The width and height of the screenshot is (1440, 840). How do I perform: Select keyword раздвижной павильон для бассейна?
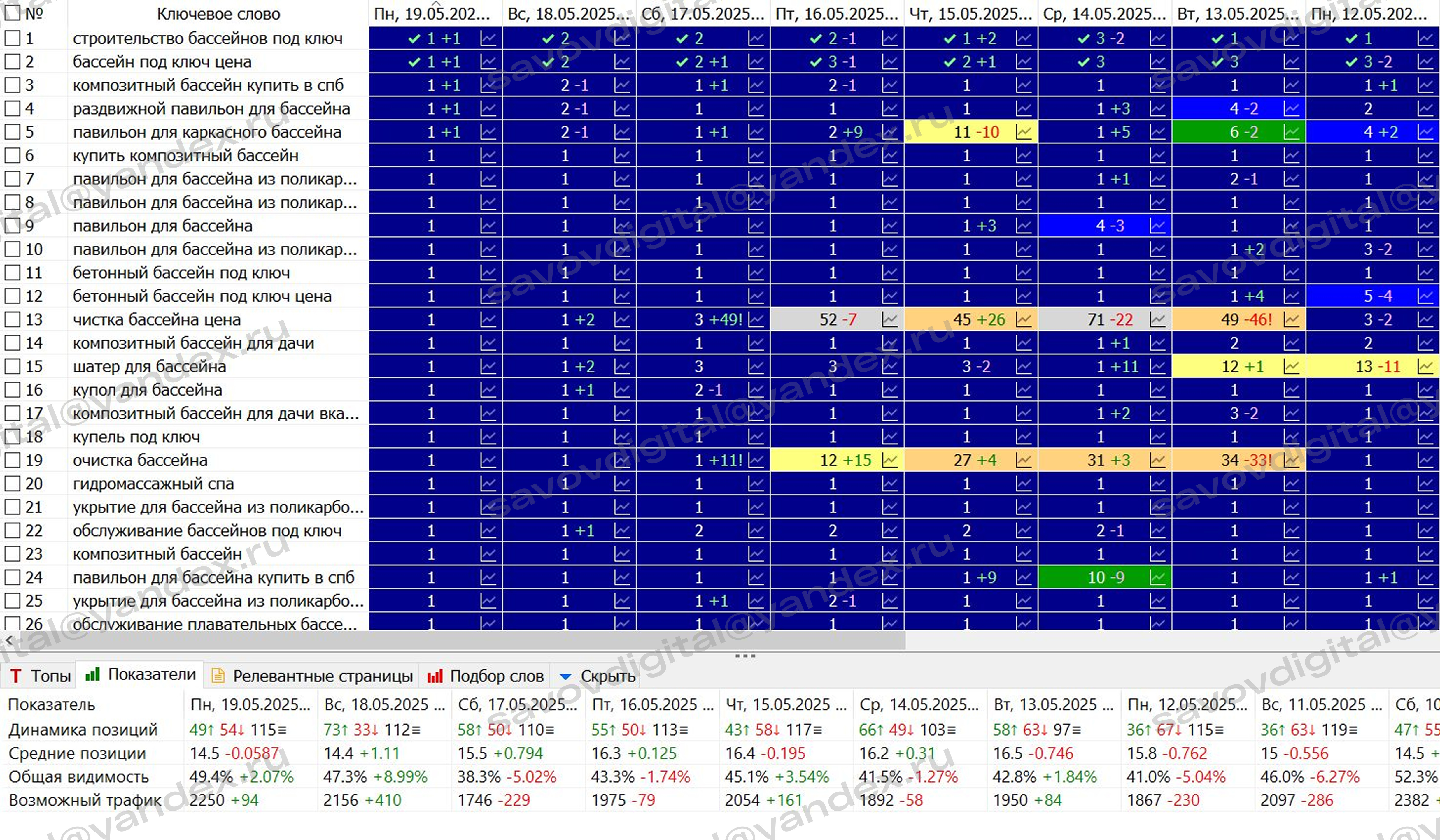click(211, 108)
